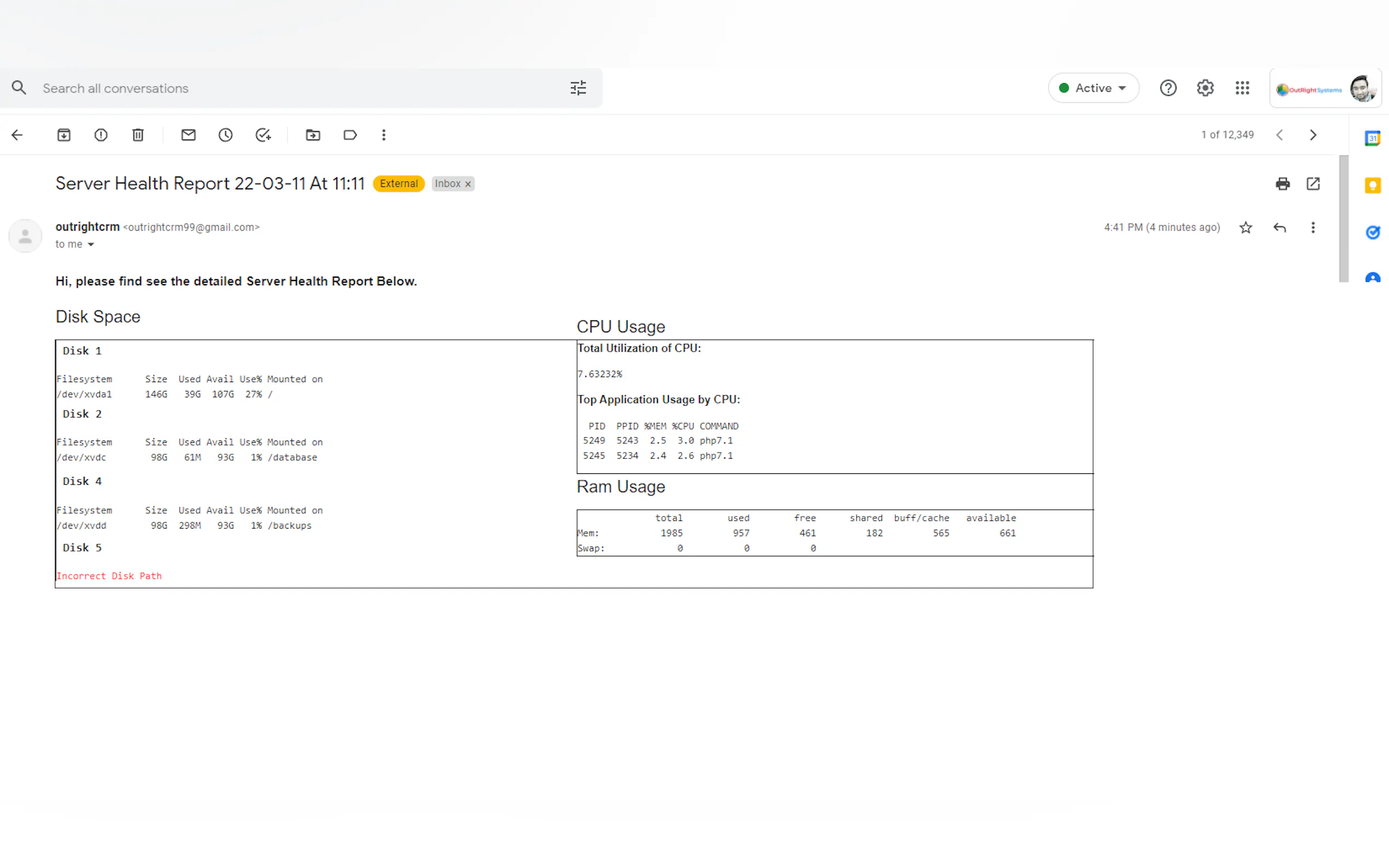Image resolution: width=1389 pixels, height=868 pixels.
Task: Open email in new window
Action: tap(1312, 184)
